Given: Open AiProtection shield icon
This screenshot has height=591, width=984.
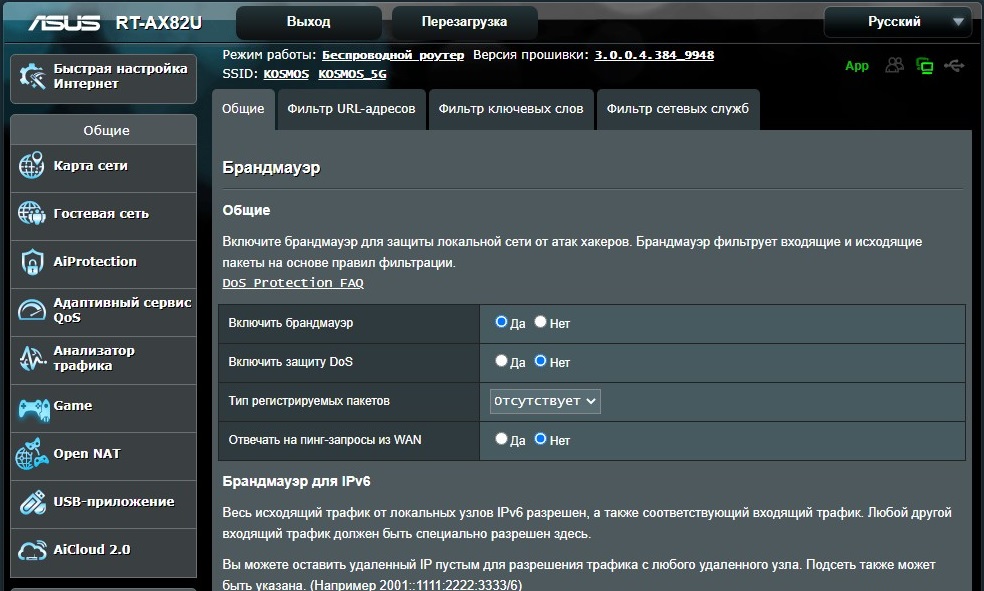Looking at the screenshot, I should click(32, 262).
